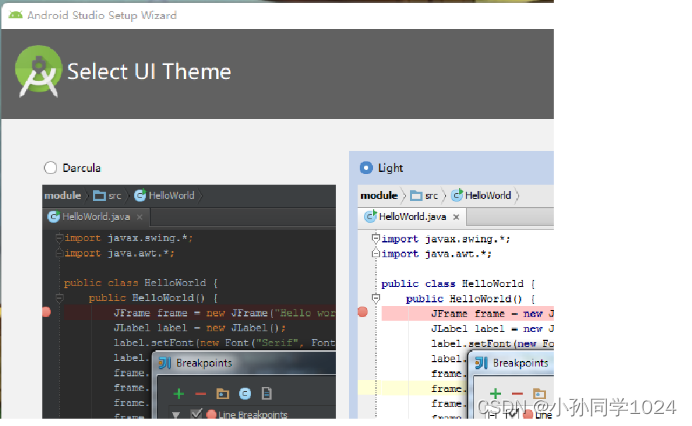Image resolution: width=692 pixels, height=426 pixels.
Task: Close HelloWorld.java tab in Light preview
Action: tap(456, 217)
